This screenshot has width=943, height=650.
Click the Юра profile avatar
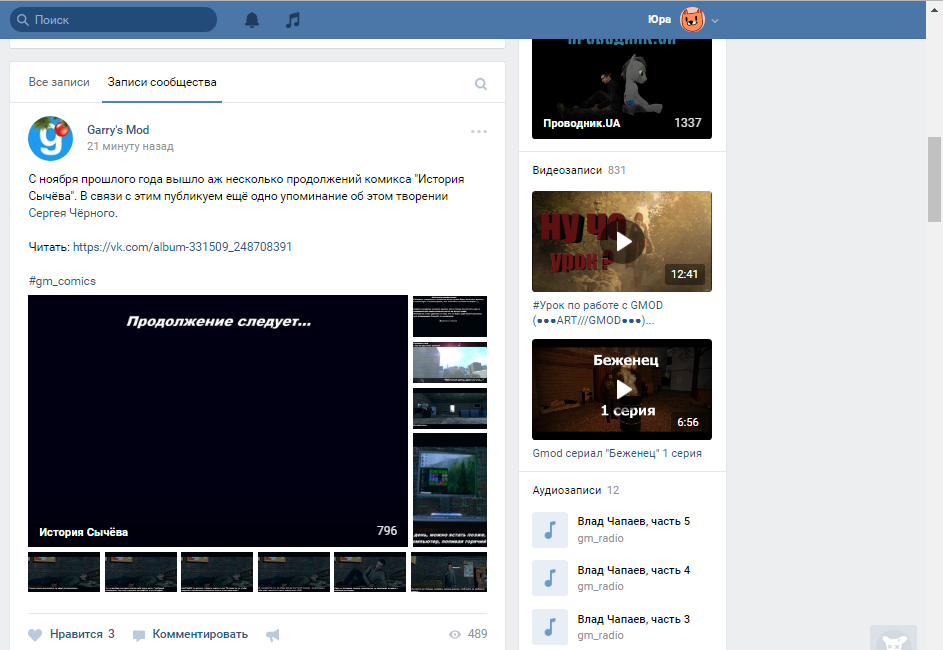692,20
